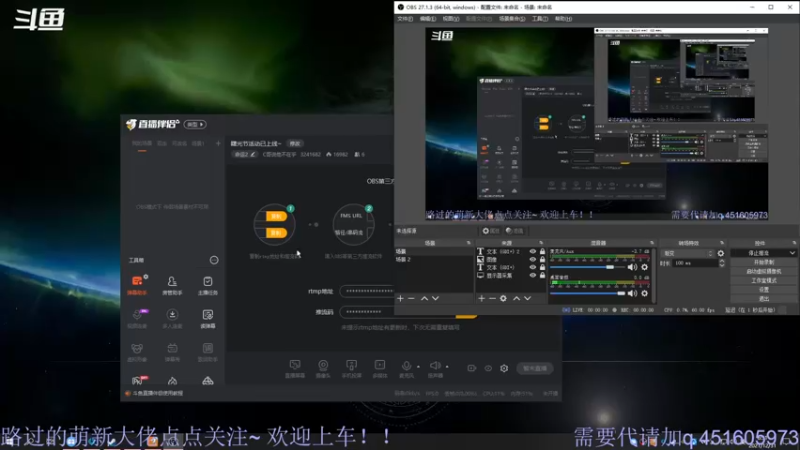The width and height of the screenshot is (800, 450).
Task: Move the selected OBS scene up
Action: pyautogui.click(x=424, y=298)
